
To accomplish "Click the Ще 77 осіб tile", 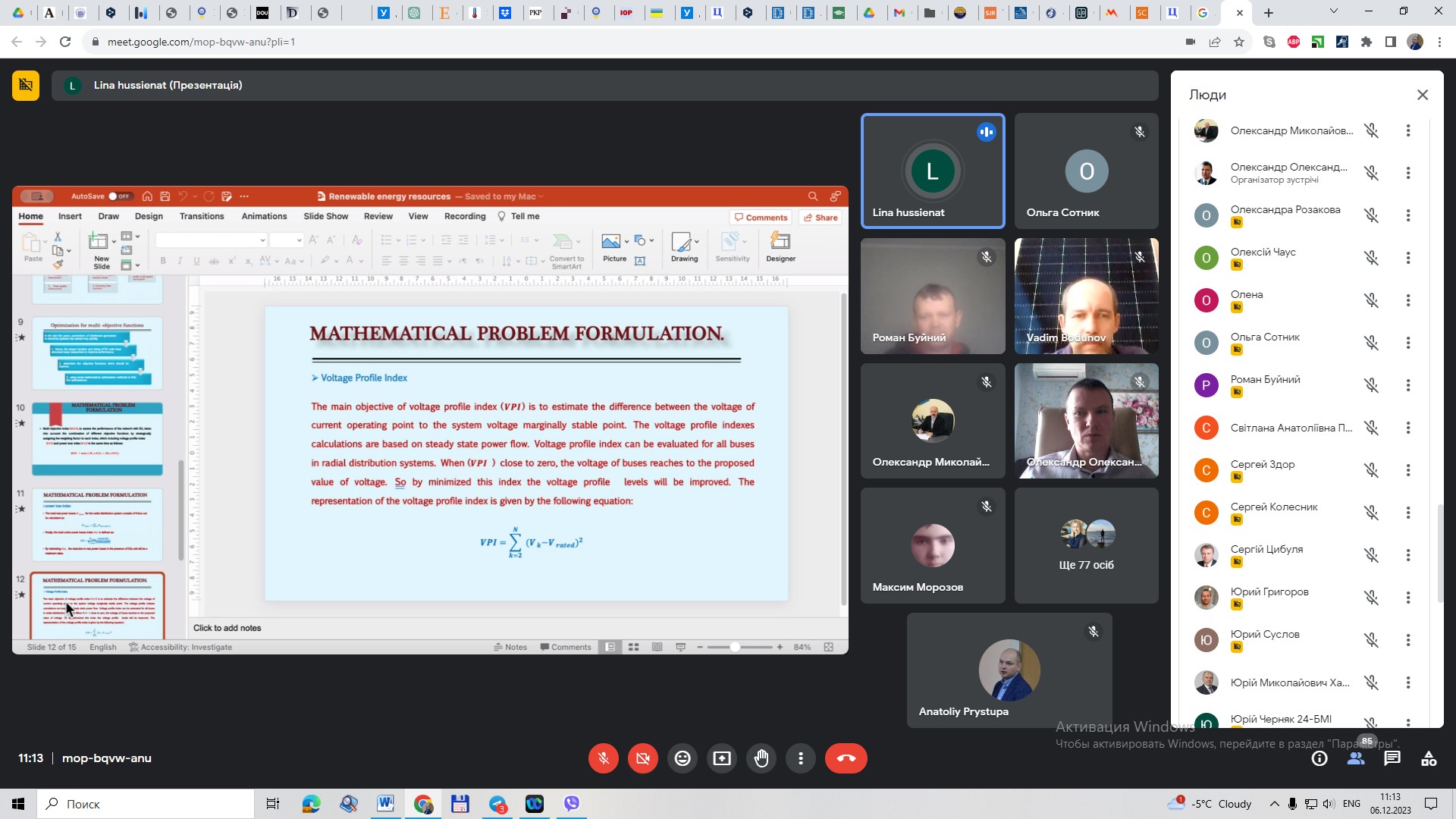I will 1086,546.
